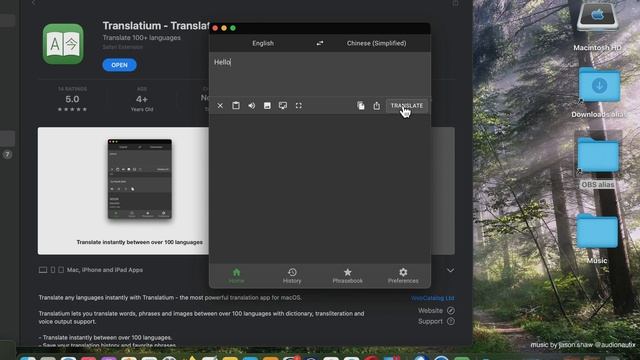Paste from clipboard icon in Translatium toolbar

click(236, 106)
